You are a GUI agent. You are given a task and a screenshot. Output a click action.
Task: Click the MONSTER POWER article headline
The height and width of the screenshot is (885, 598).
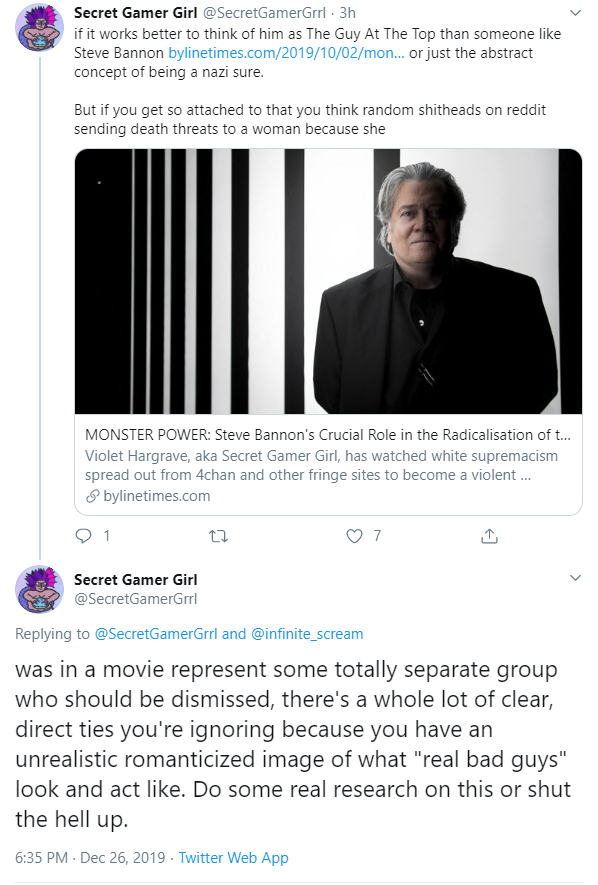[x=328, y=435]
